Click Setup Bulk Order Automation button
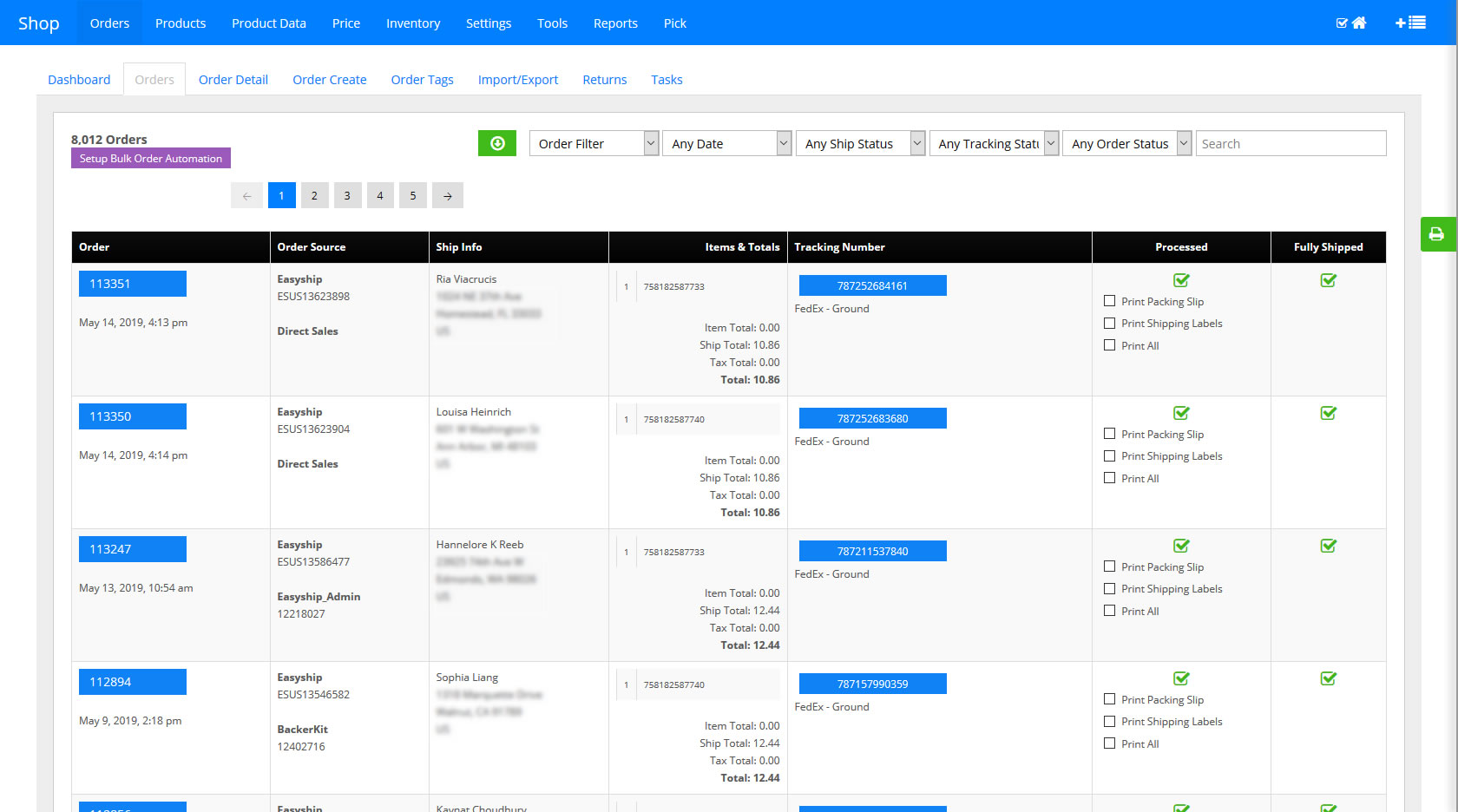The height and width of the screenshot is (812, 1458). click(x=151, y=158)
